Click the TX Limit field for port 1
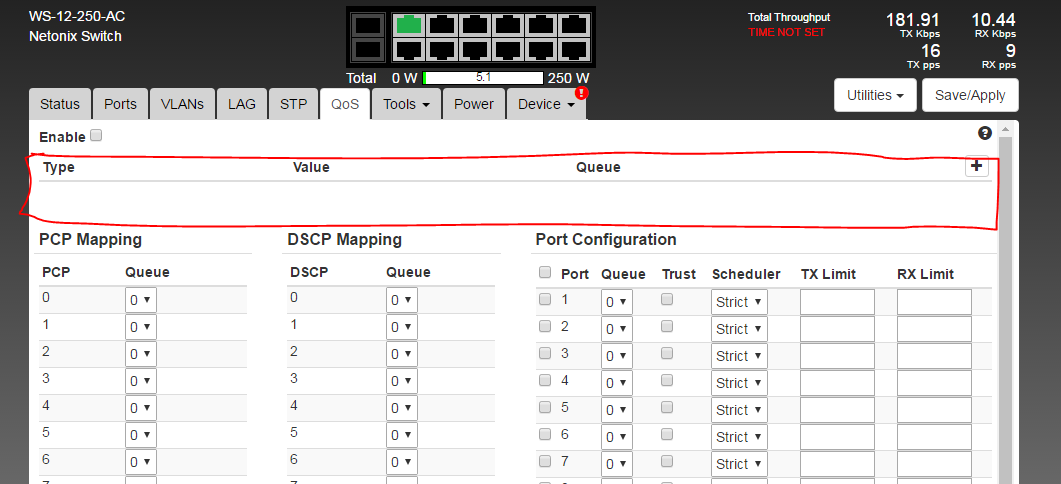 [837, 302]
